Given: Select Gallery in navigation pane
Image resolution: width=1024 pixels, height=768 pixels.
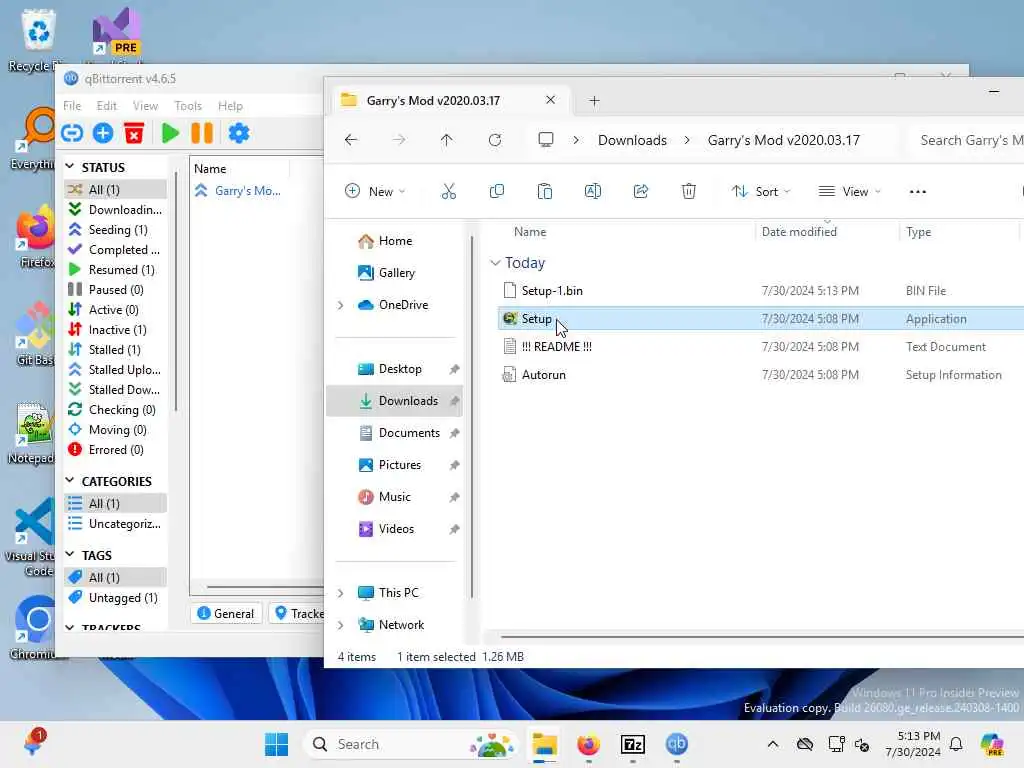Looking at the screenshot, I should pyautogui.click(x=396, y=273).
